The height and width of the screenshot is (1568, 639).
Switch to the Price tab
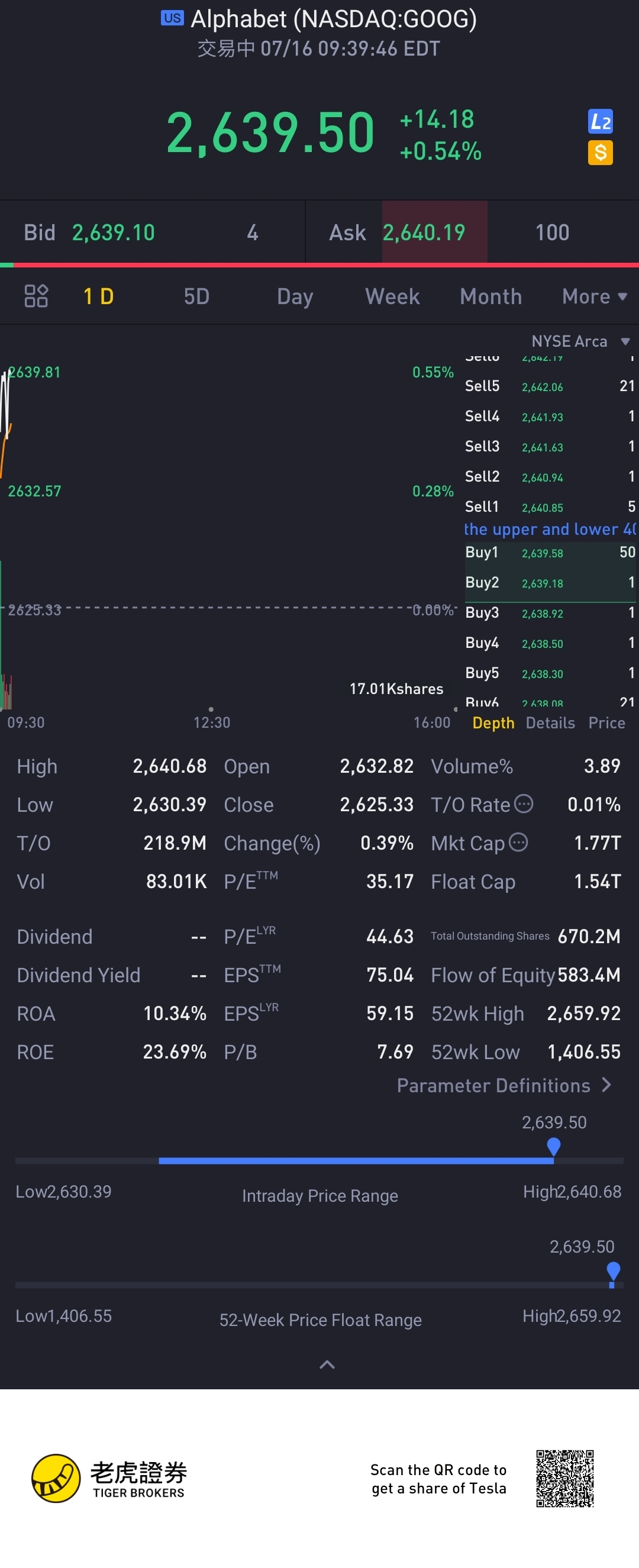[606, 722]
